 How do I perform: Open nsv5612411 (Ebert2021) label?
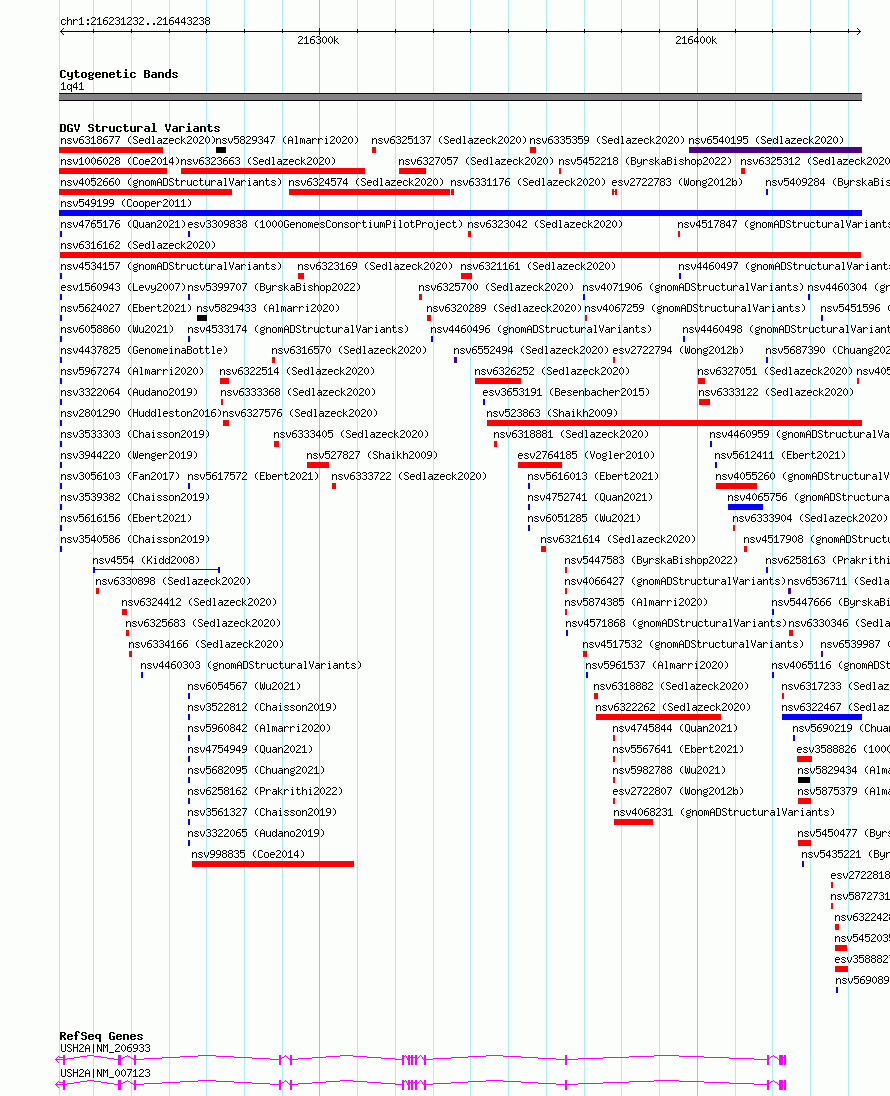point(780,455)
